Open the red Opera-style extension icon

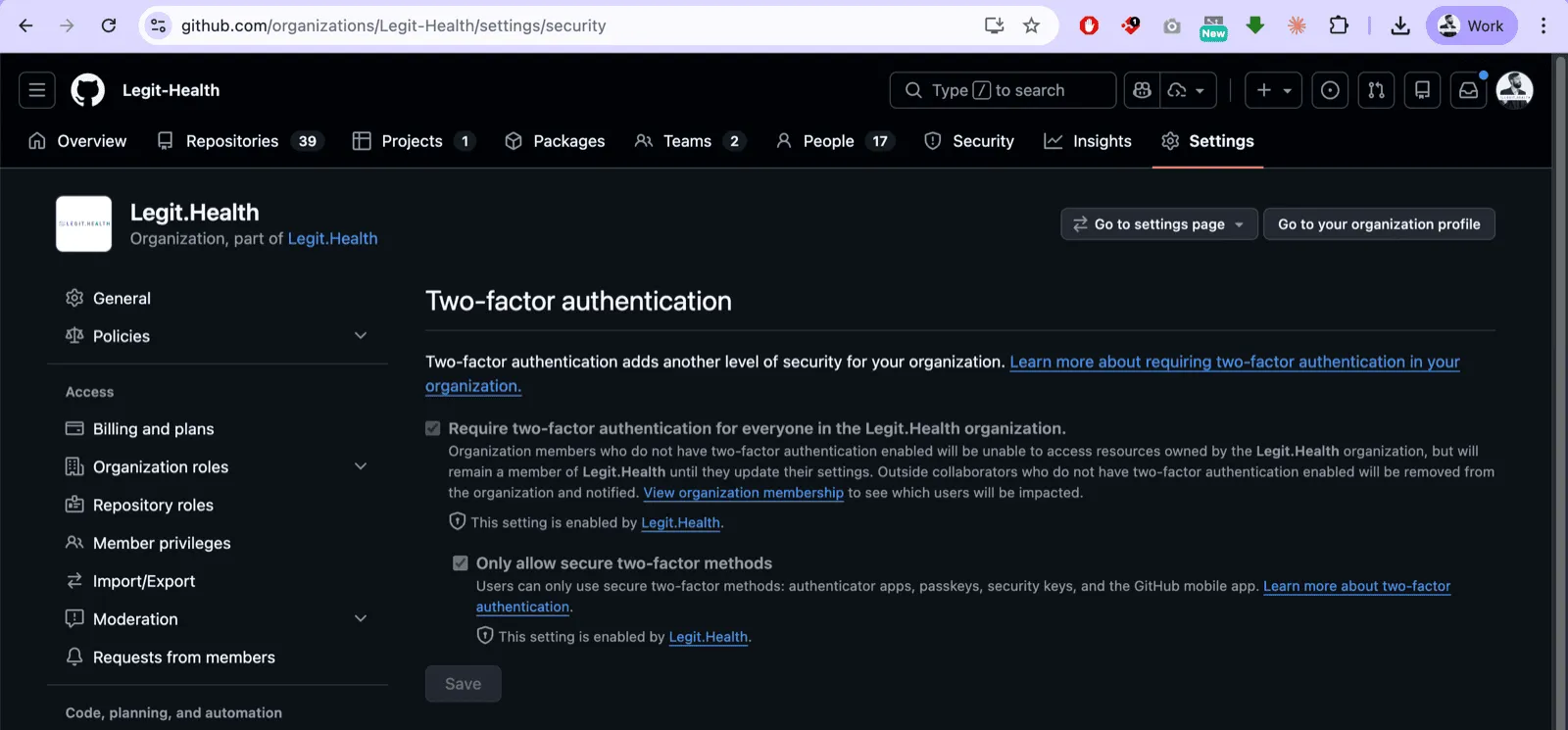pyautogui.click(x=1089, y=25)
